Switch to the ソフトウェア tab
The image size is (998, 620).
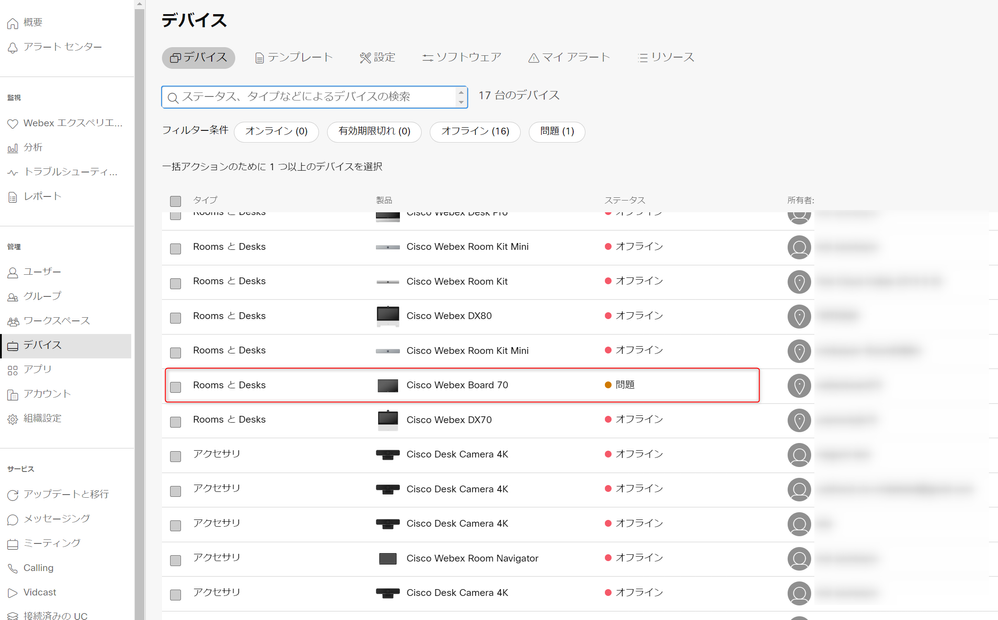point(462,58)
